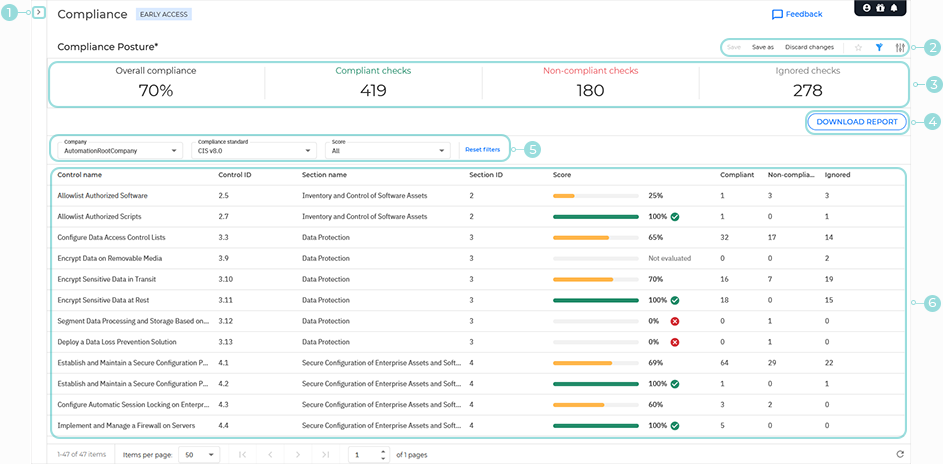Click the greyed-out Save button
This screenshot has width=943, height=464.
click(x=734, y=47)
